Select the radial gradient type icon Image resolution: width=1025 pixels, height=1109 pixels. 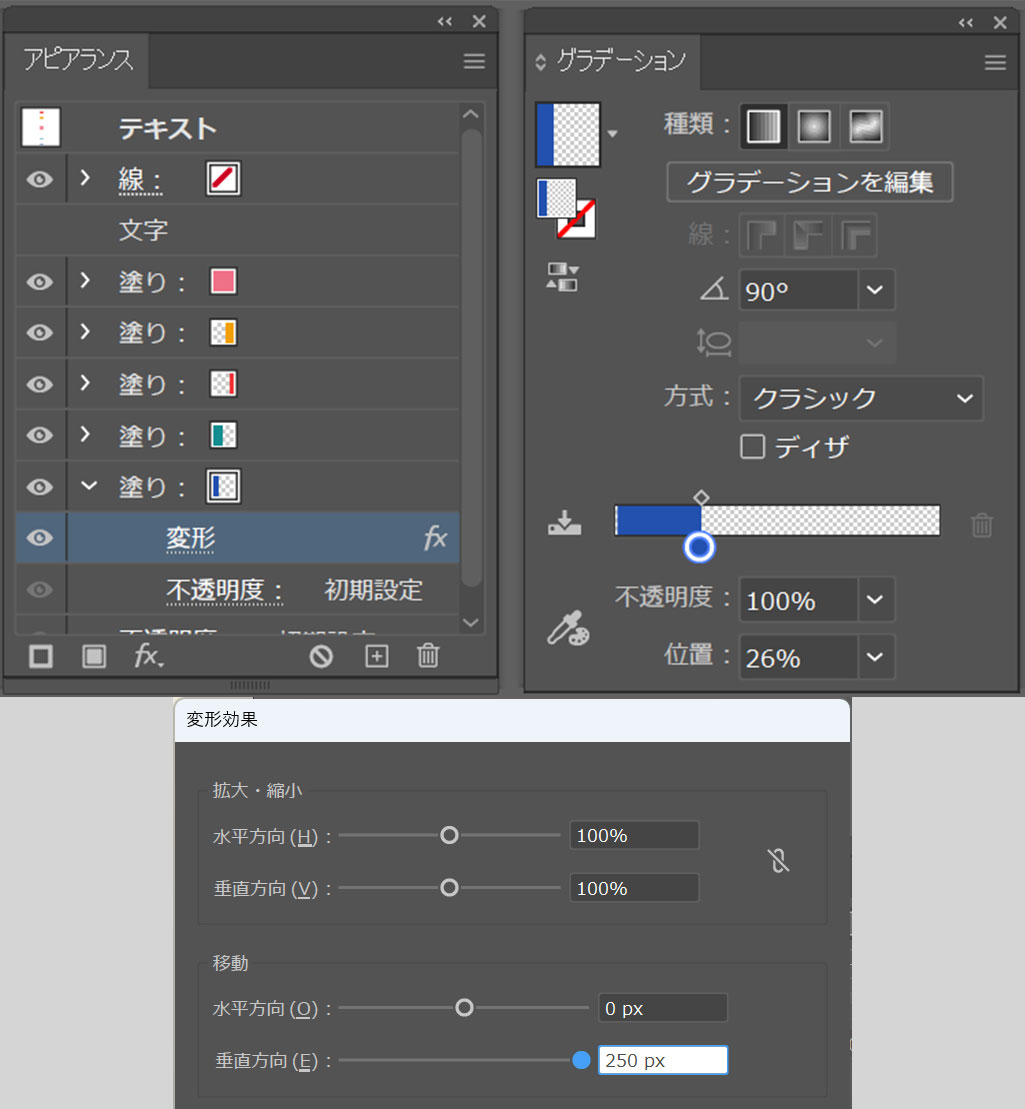click(x=814, y=126)
